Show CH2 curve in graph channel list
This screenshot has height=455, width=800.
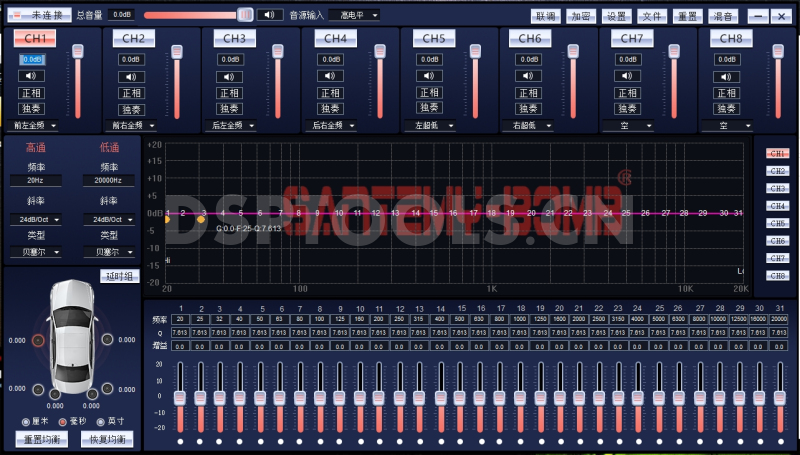point(778,171)
